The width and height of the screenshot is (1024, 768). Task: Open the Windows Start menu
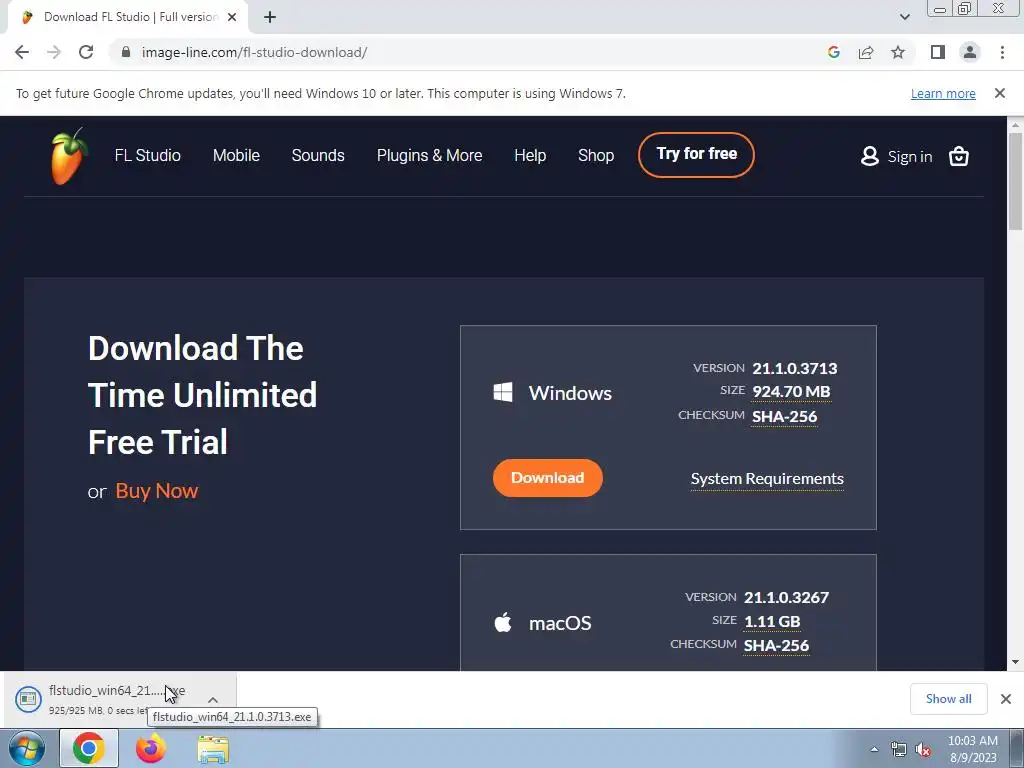pos(27,748)
